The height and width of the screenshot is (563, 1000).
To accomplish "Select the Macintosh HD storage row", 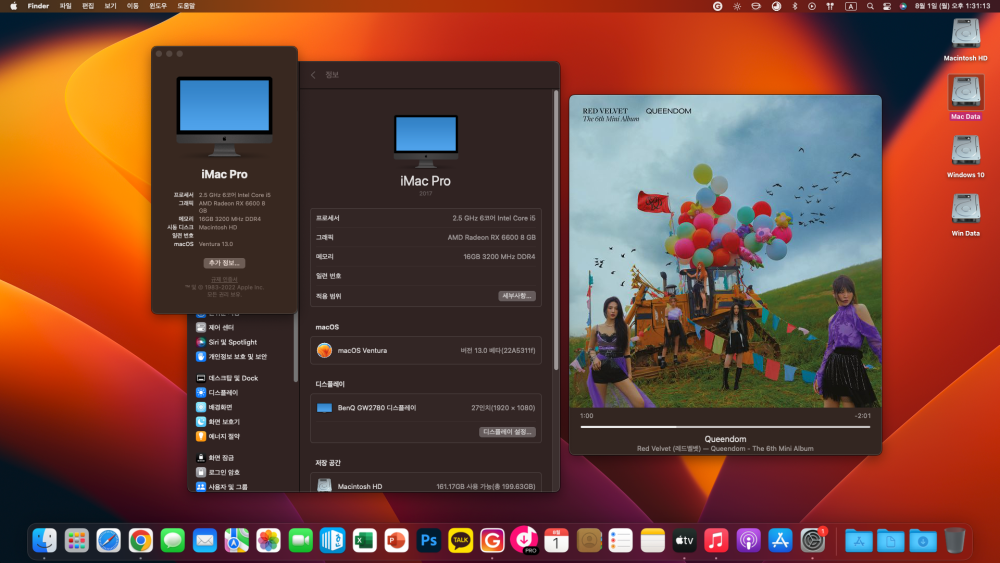I will pos(425,485).
